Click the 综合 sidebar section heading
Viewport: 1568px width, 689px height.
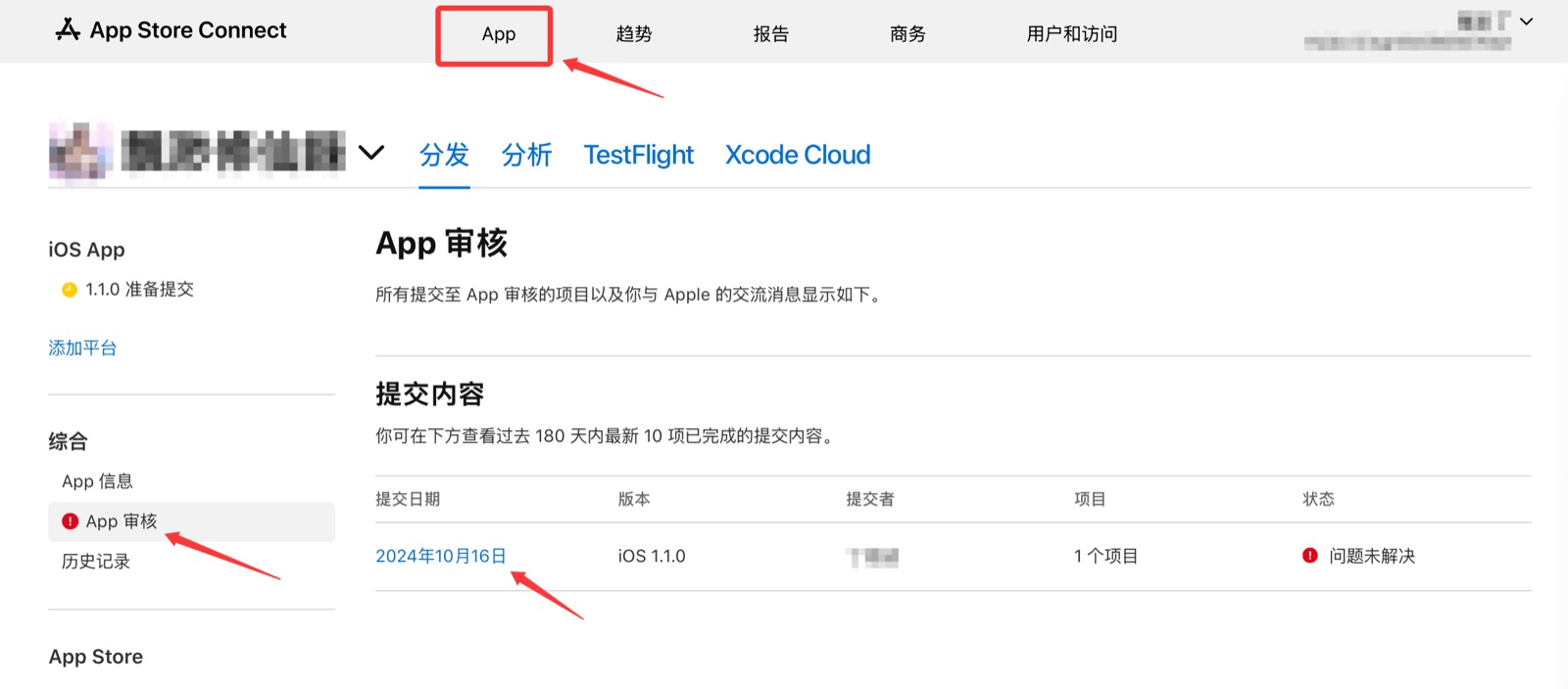pos(69,441)
